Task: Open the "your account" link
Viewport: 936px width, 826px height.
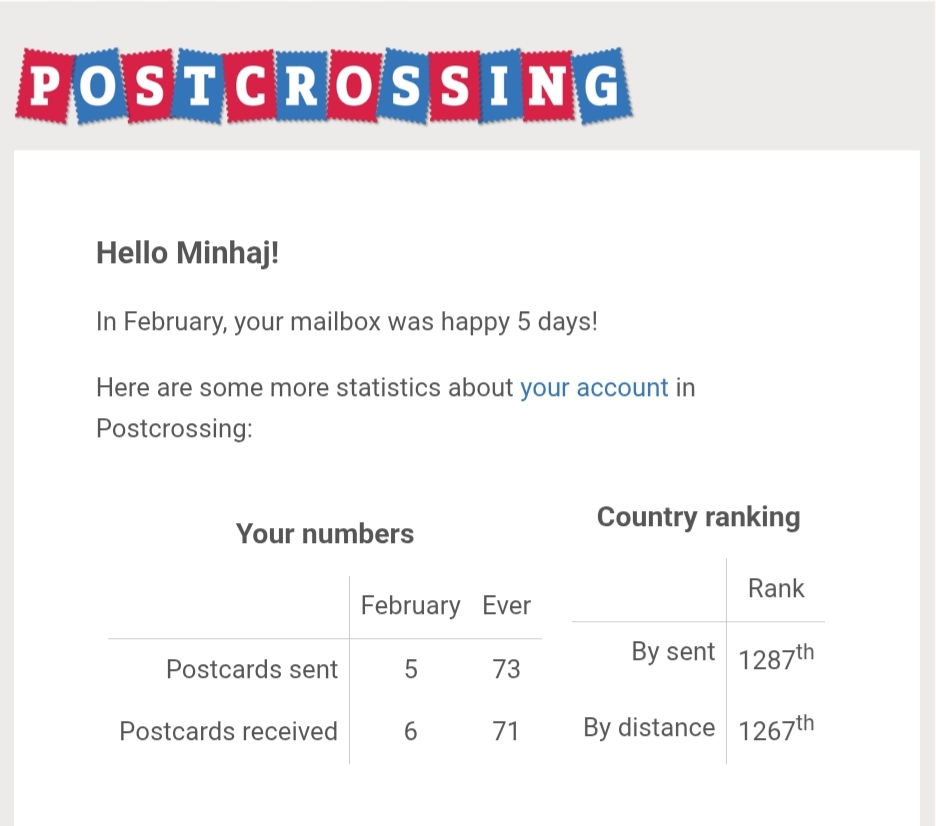Action: coord(594,388)
